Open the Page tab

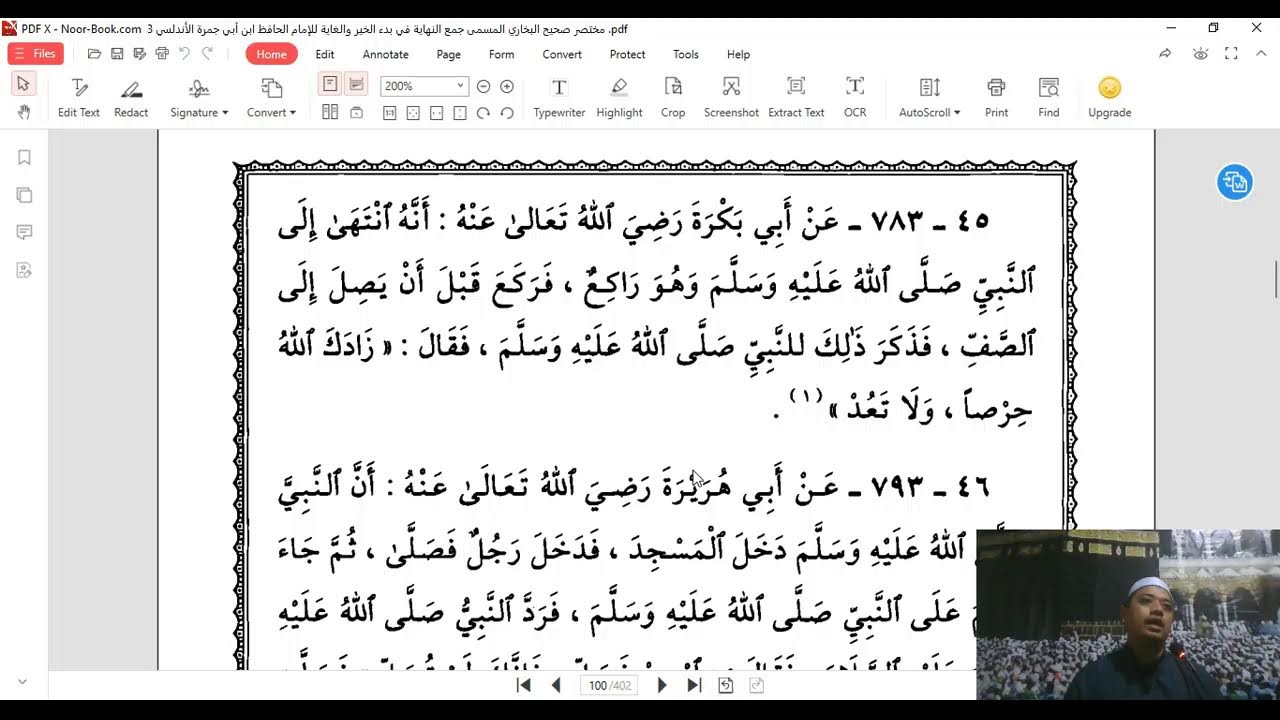coord(448,54)
